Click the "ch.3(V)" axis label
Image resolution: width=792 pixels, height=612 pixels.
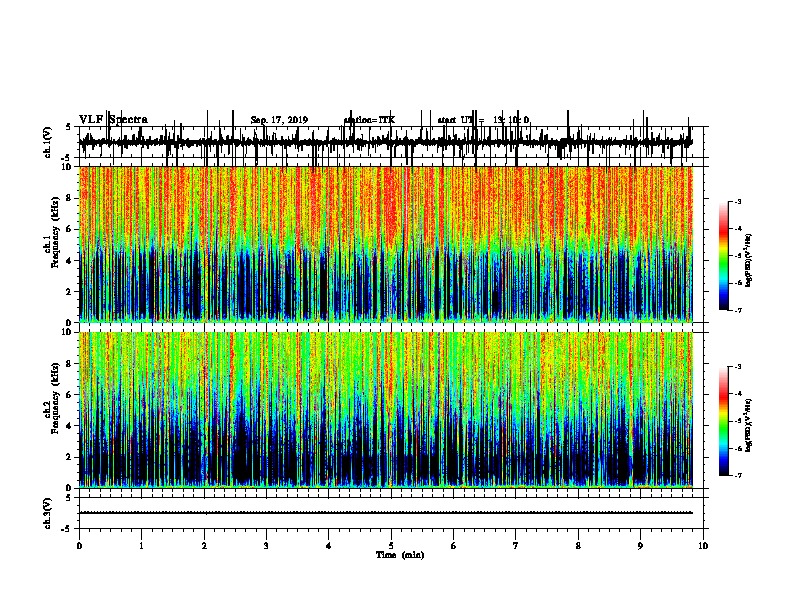48,513
